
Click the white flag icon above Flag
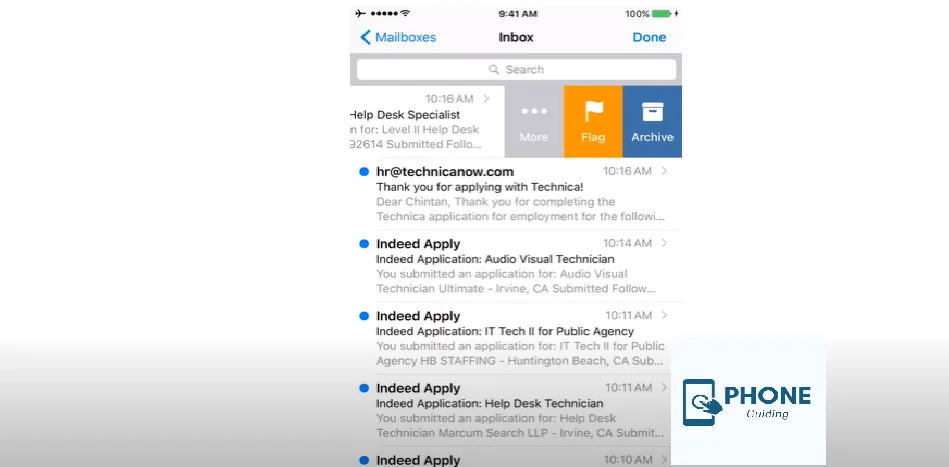(594, 111)
